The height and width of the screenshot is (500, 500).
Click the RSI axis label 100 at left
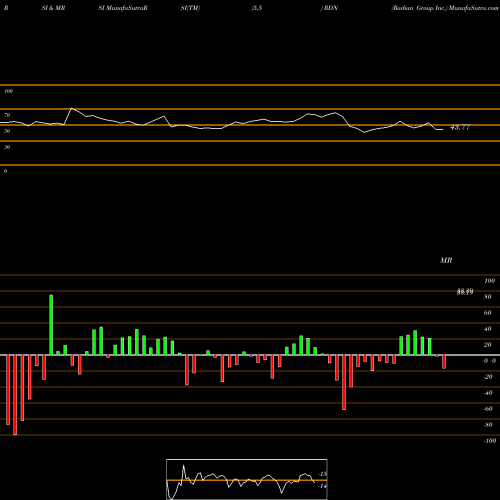click(x=8, y=91)
